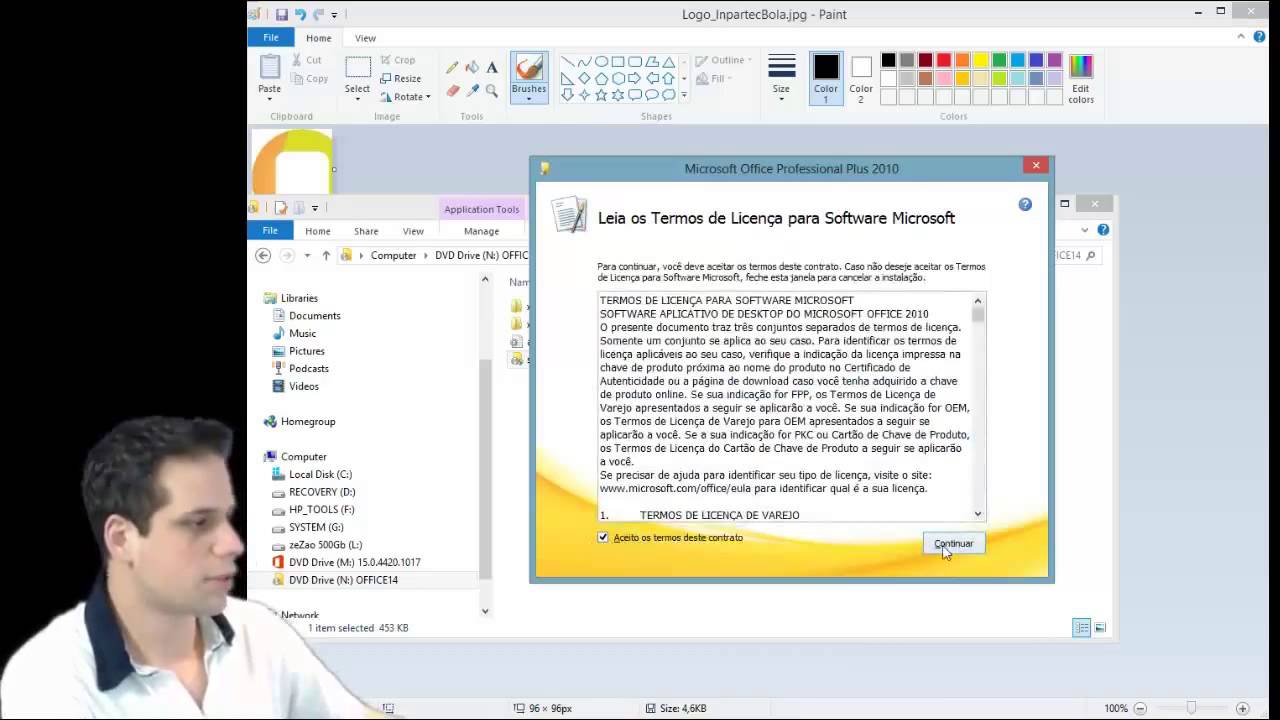
Task: Pick the yellow color swatch
Action: tap(980, 60)
